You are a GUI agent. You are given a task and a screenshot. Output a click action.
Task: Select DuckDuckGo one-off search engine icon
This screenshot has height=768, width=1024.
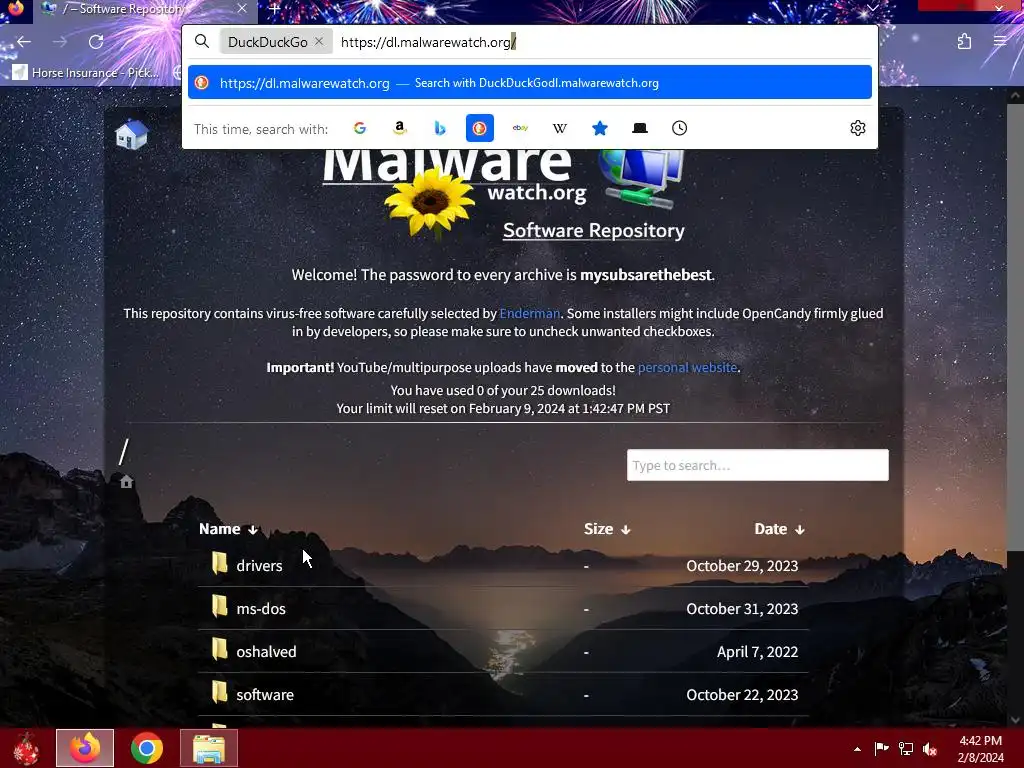click(x=479, y=128)
